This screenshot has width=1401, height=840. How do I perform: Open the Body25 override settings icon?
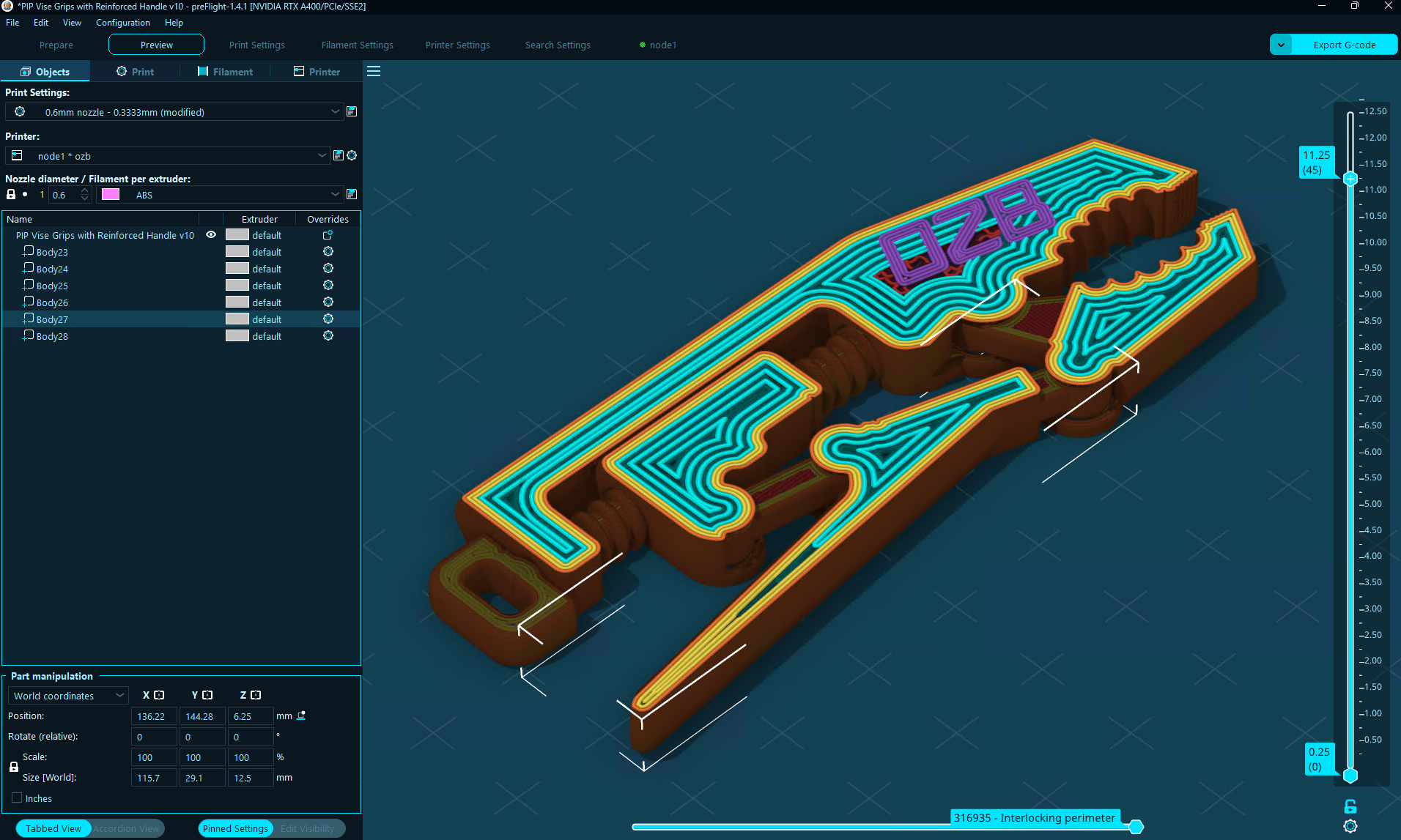328,285
